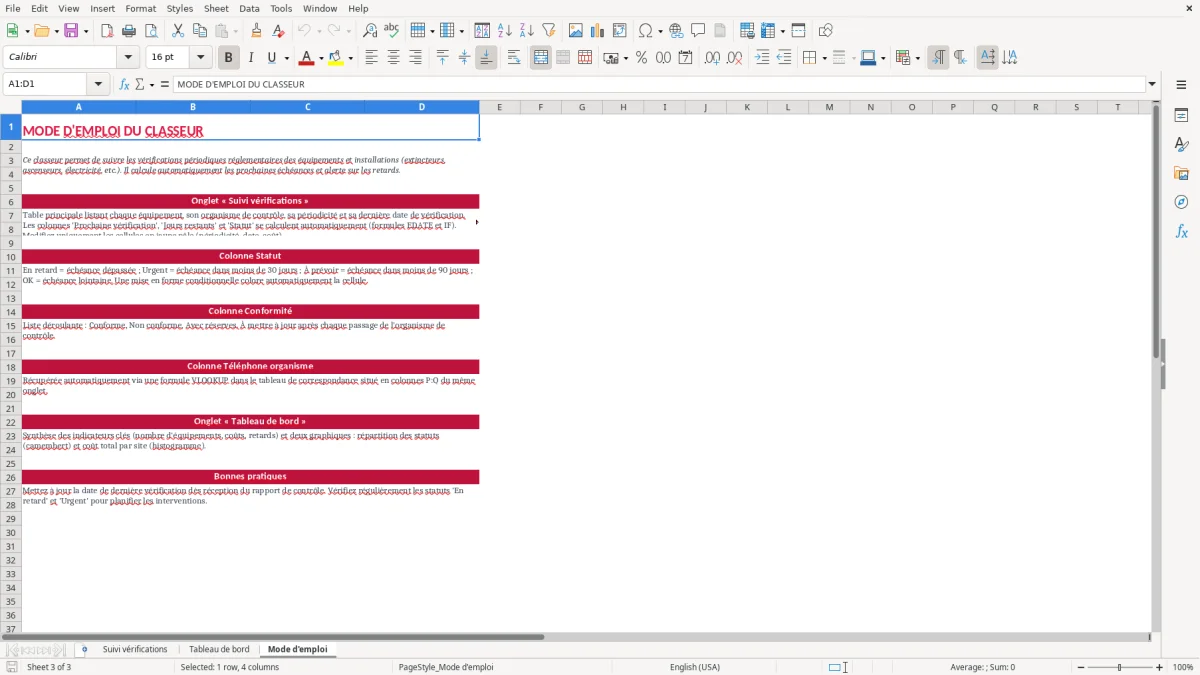The width and height of the screenshot is (1200, 675).
Task: Toggle Italic formatting
Action: point(251,58)
